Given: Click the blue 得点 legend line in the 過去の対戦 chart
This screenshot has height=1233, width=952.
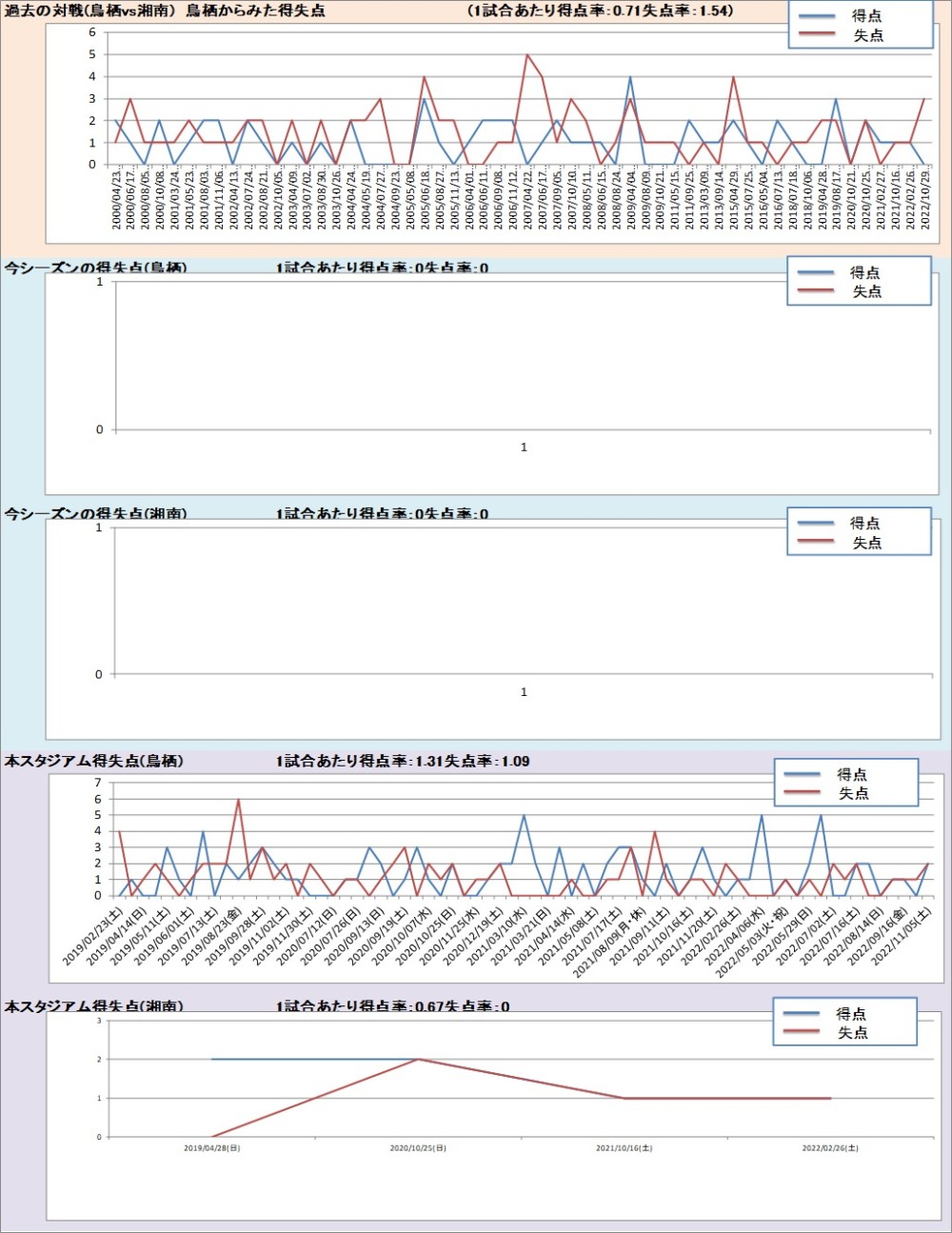Looking at the screenshot, I should (816, 16).
